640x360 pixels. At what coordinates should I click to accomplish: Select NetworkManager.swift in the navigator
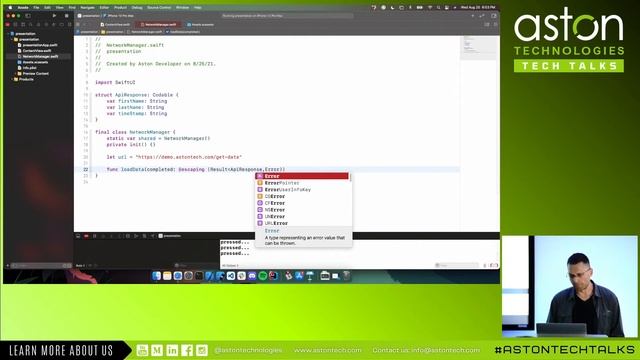[38, 57]
